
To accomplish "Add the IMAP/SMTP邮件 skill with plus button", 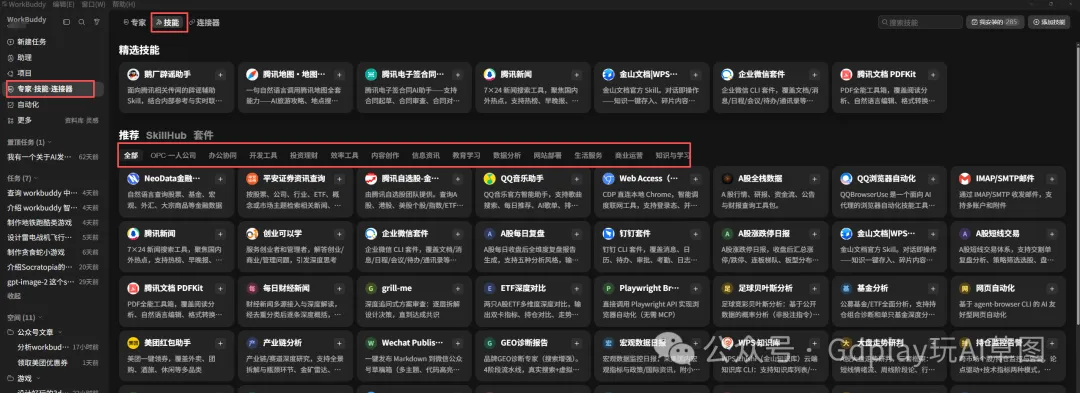I will pyautogui.click(x=1052, y=179).
